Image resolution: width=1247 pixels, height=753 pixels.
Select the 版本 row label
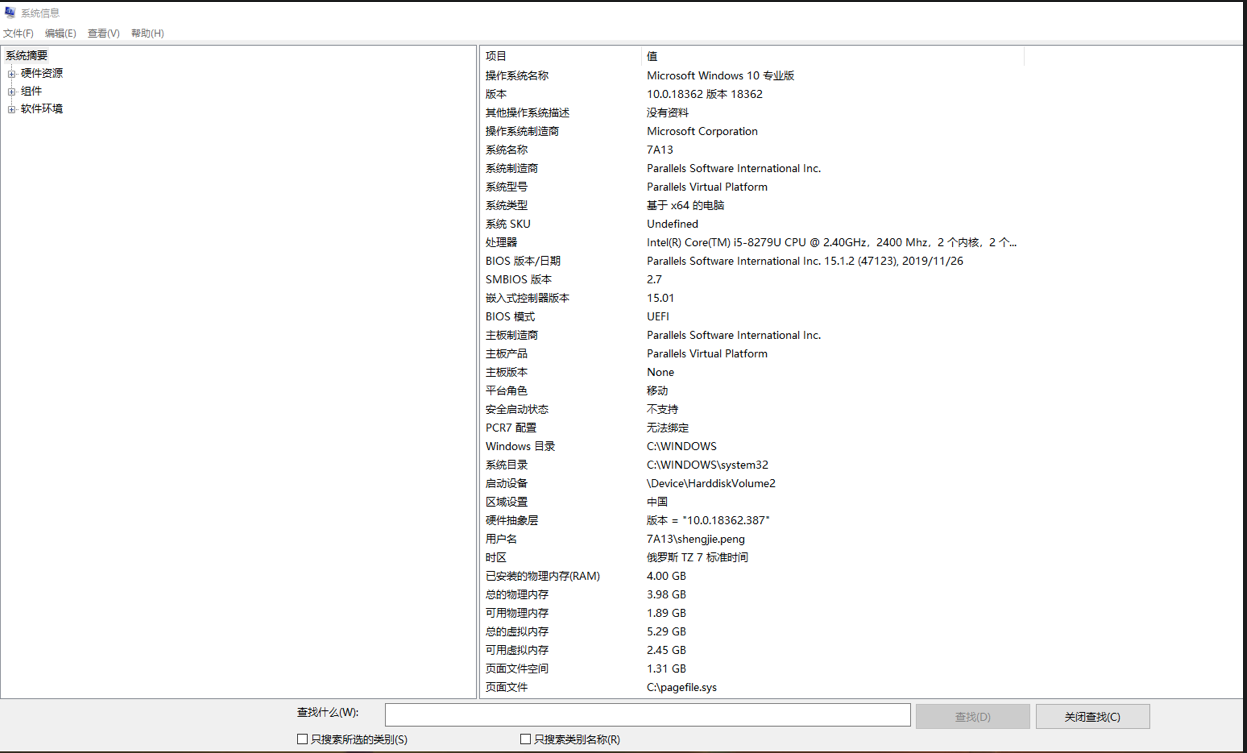pyautogui.click(x=496, y=94)
